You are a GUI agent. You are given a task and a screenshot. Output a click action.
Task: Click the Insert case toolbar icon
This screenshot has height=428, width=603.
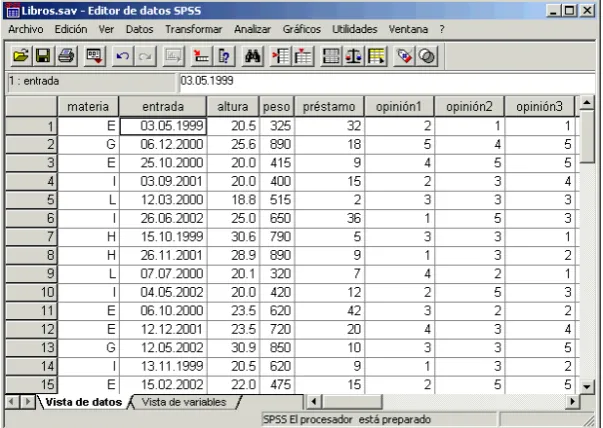[281, 56]
